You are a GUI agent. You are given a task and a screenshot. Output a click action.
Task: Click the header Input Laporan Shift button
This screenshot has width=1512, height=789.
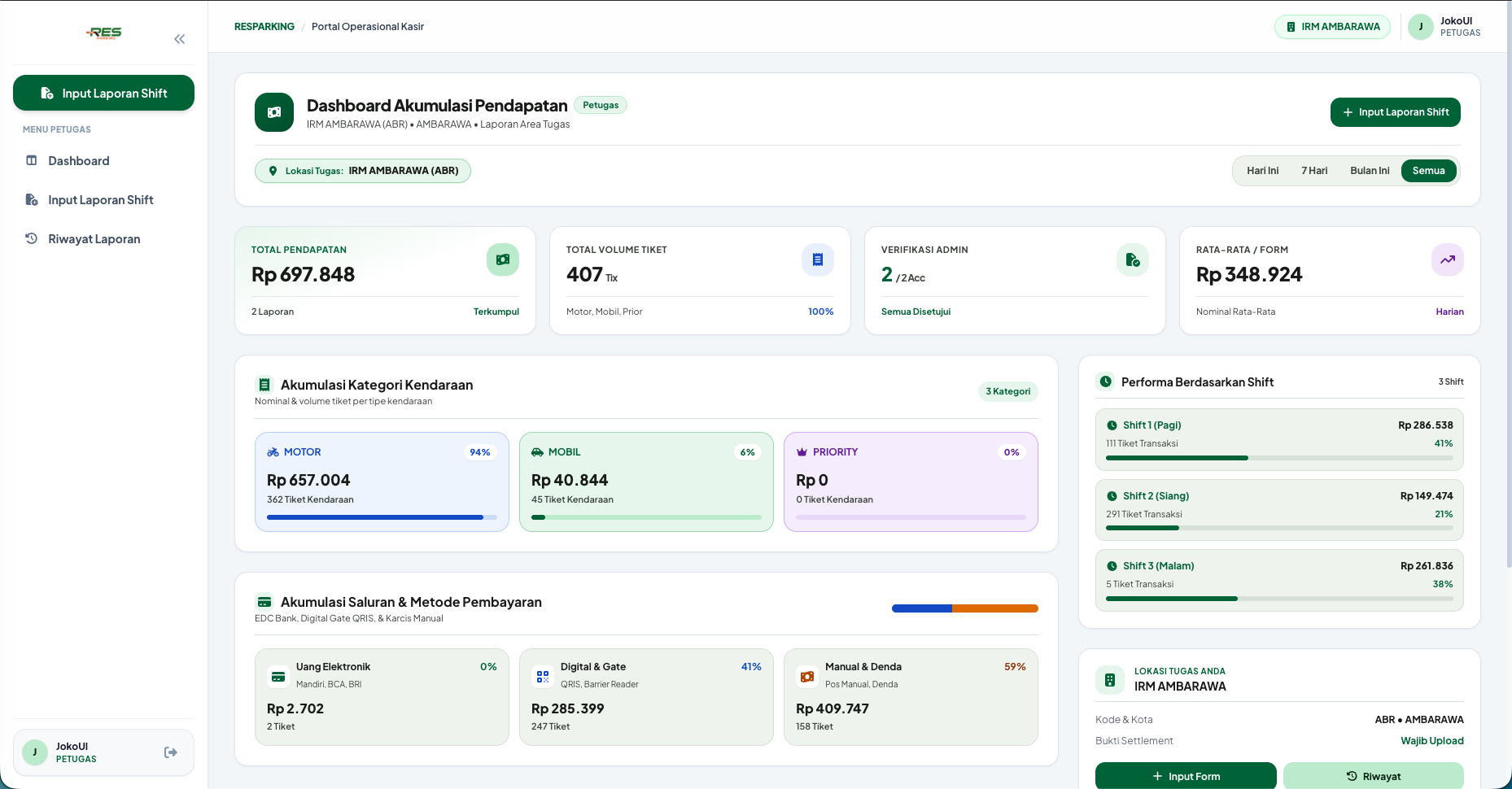point(1395,112)
